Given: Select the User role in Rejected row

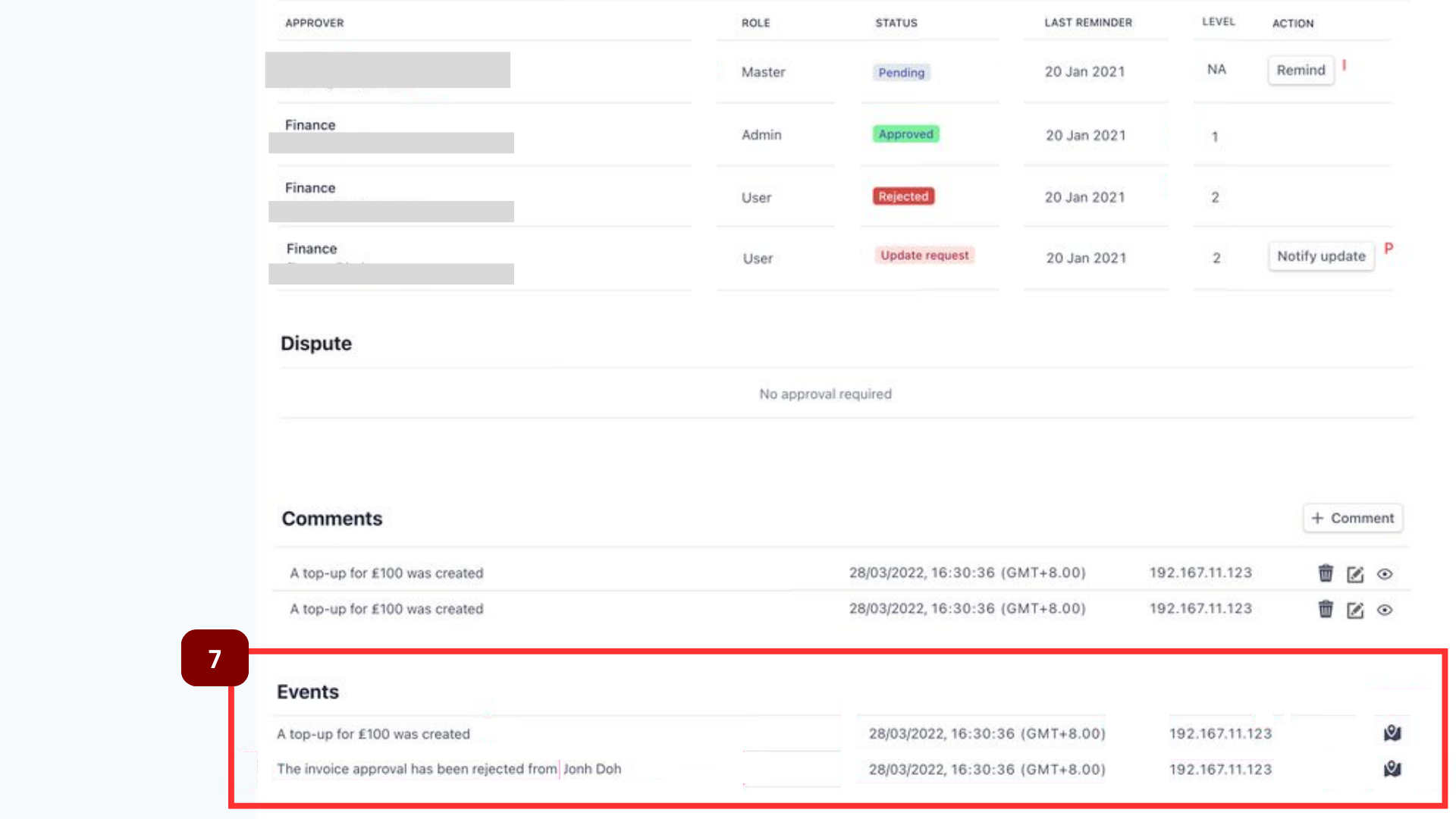Looking at the screenshot, I should 756,198.
